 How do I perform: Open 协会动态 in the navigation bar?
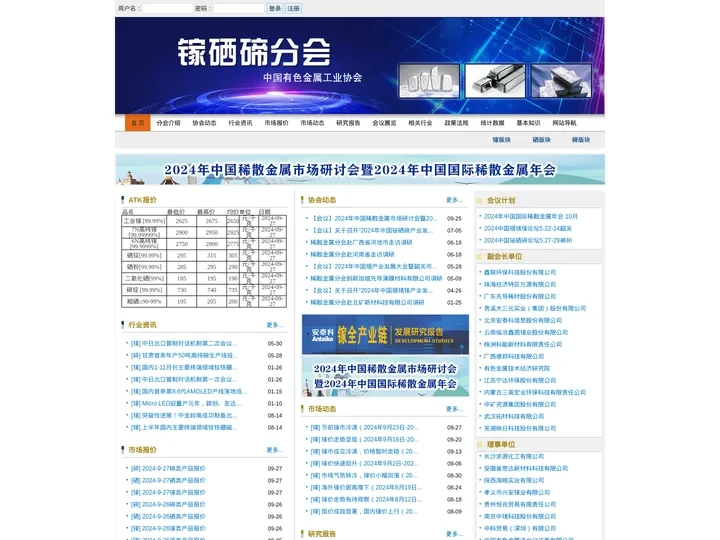click(204, 123)
